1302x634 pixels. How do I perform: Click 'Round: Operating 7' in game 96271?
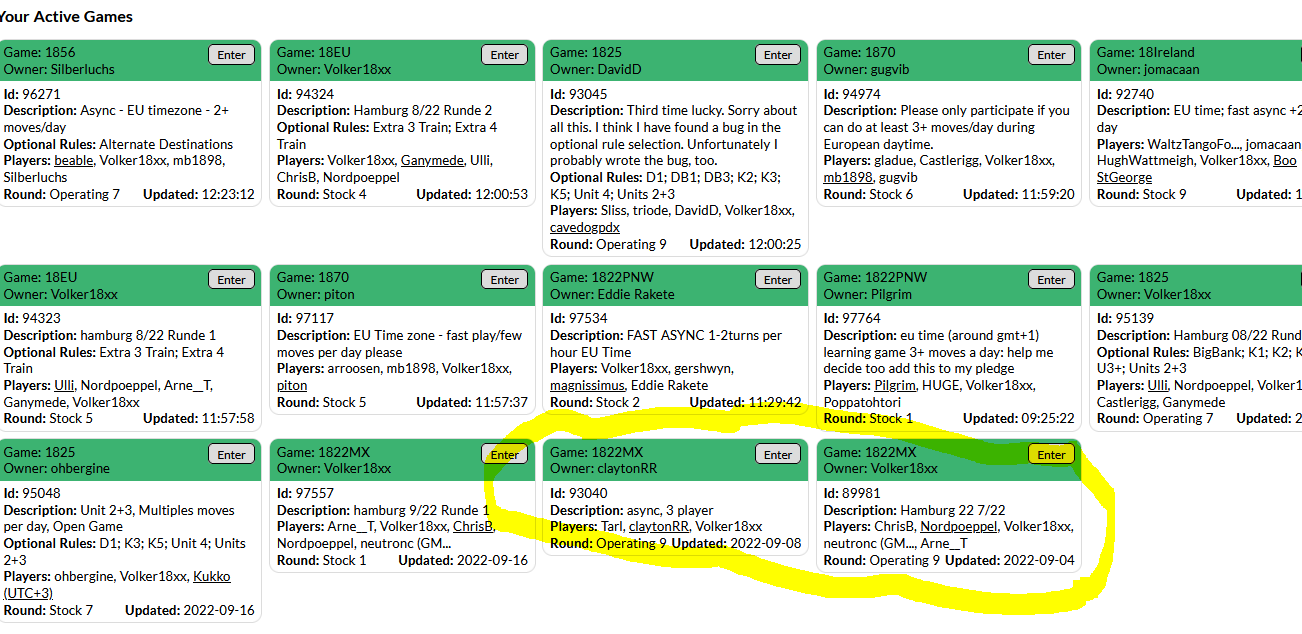point(62,195)
